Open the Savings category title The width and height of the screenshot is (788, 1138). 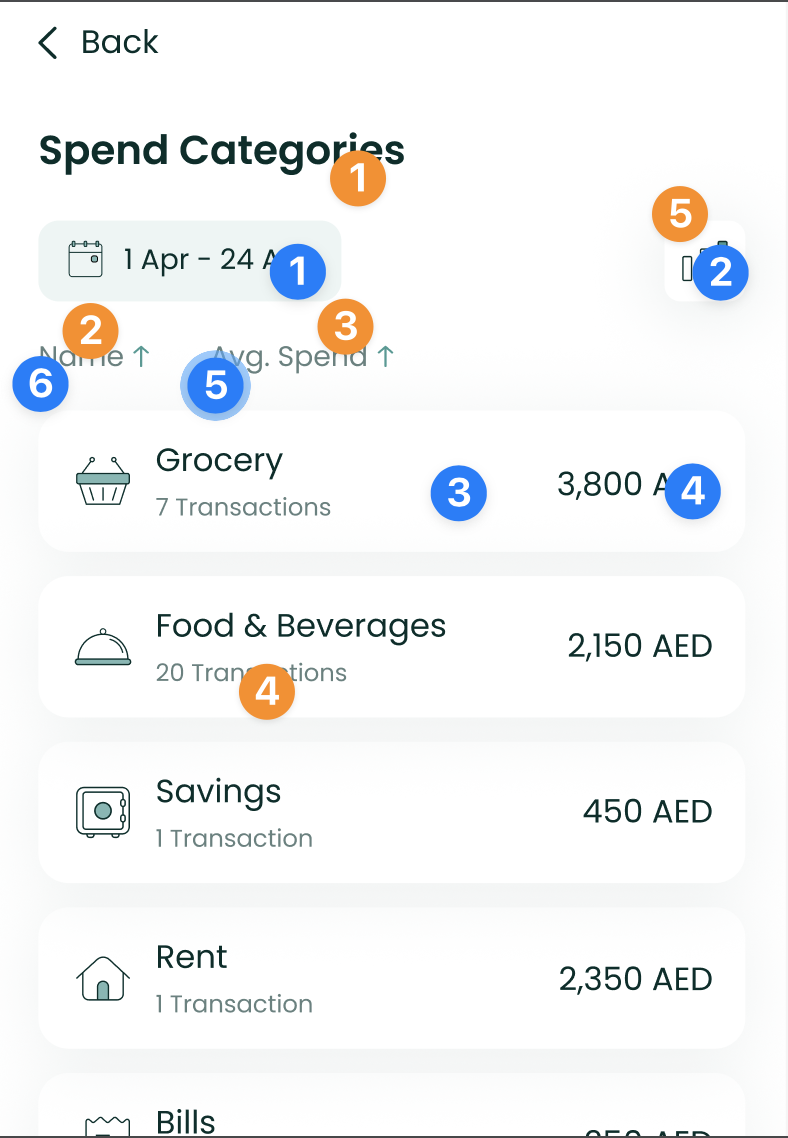[218, 792]
